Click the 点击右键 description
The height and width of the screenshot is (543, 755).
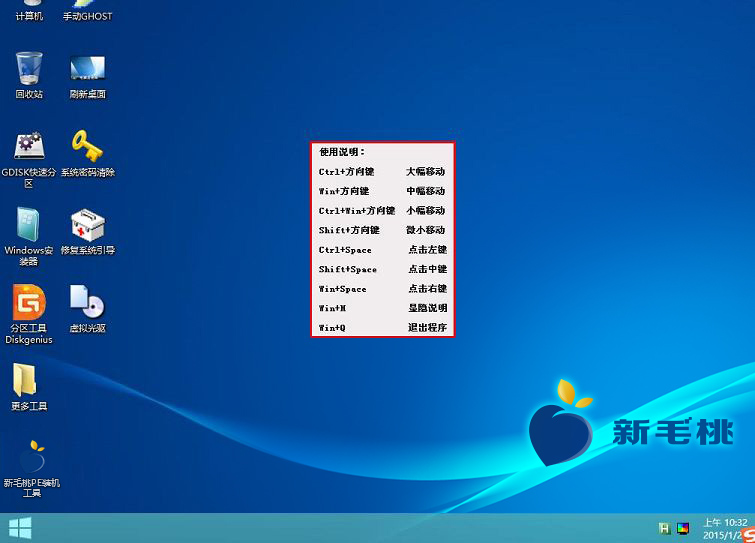(x=428, y=289)
